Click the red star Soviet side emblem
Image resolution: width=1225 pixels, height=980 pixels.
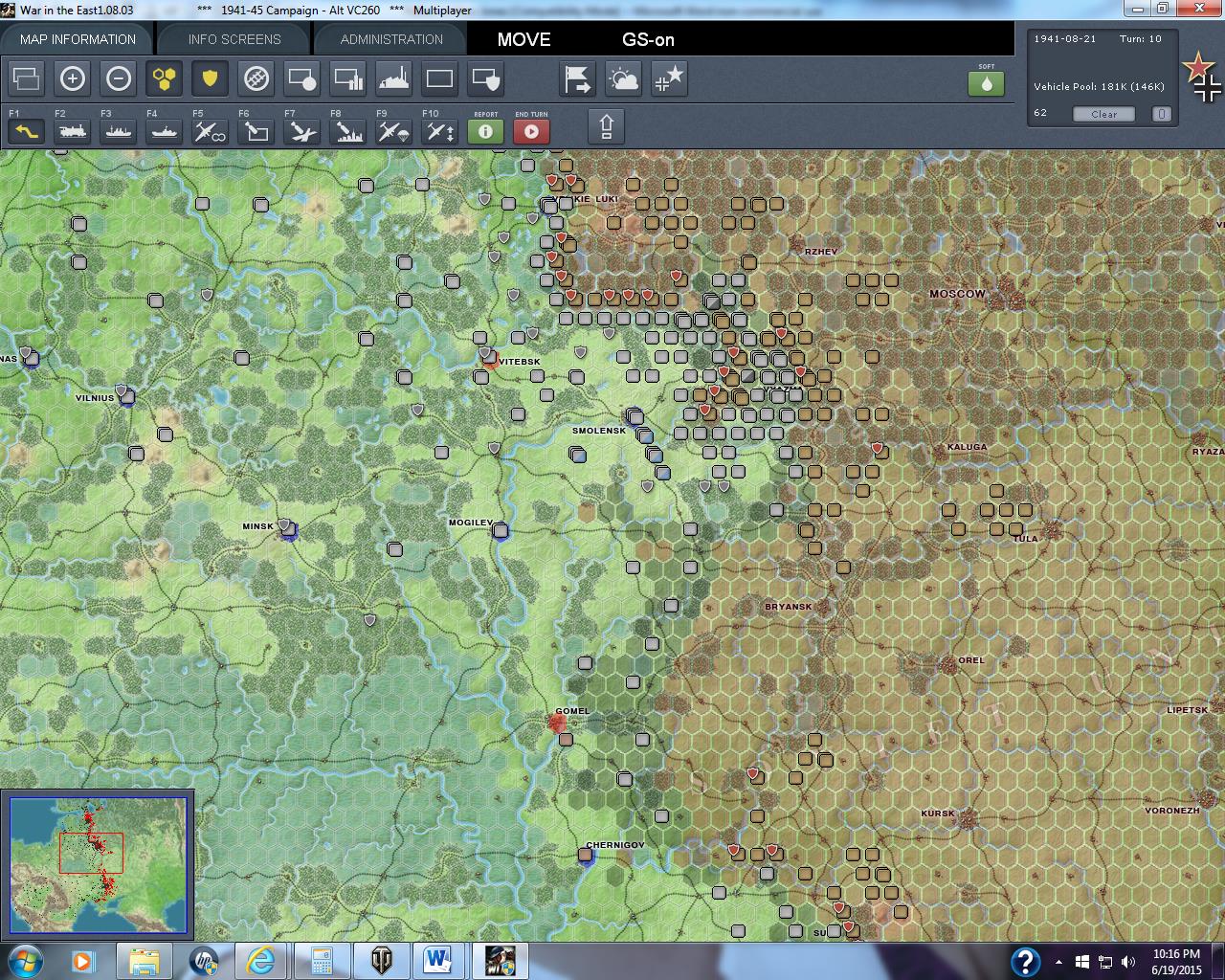click(1197, 66)
